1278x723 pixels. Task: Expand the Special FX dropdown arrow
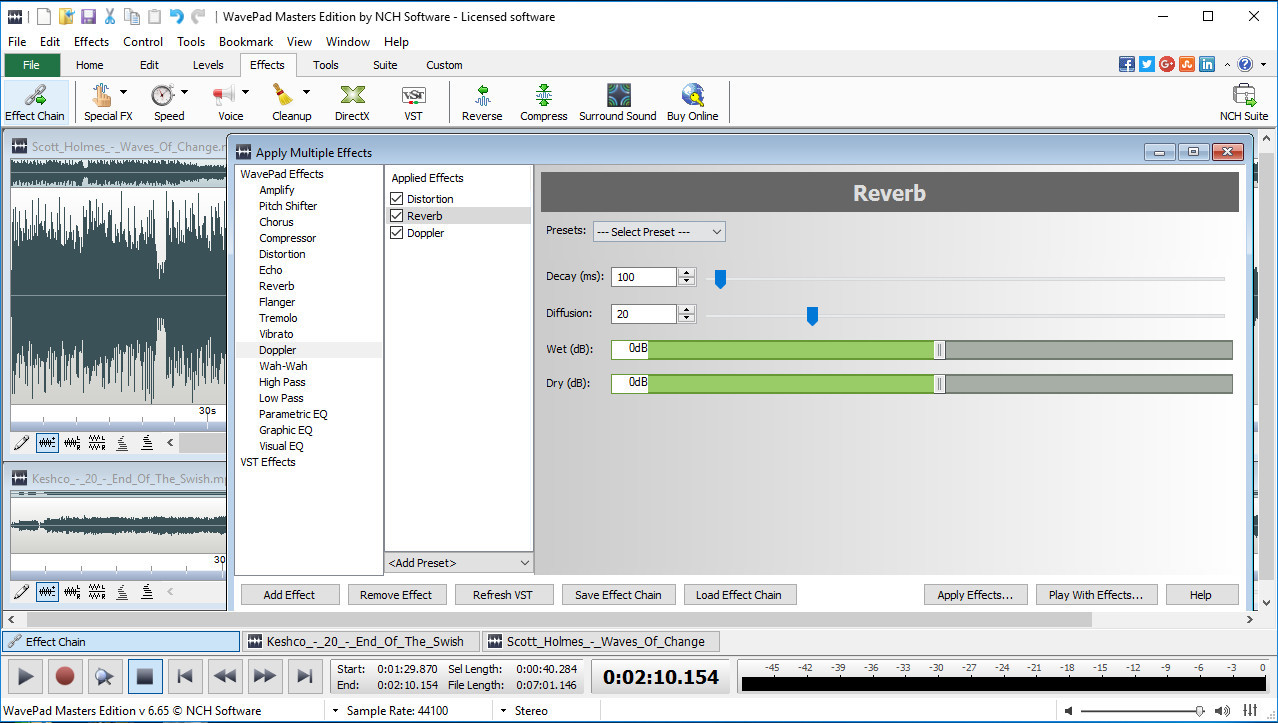(123, 93)
